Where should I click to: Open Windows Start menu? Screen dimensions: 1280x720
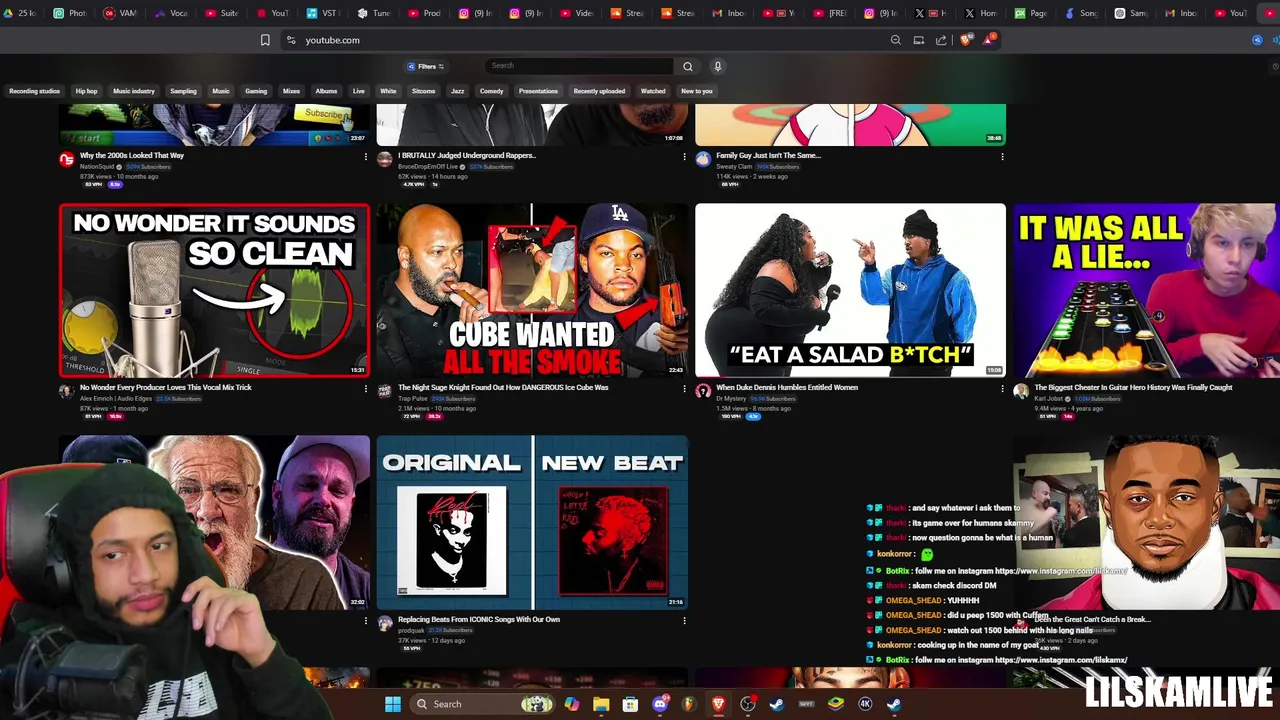393,704
